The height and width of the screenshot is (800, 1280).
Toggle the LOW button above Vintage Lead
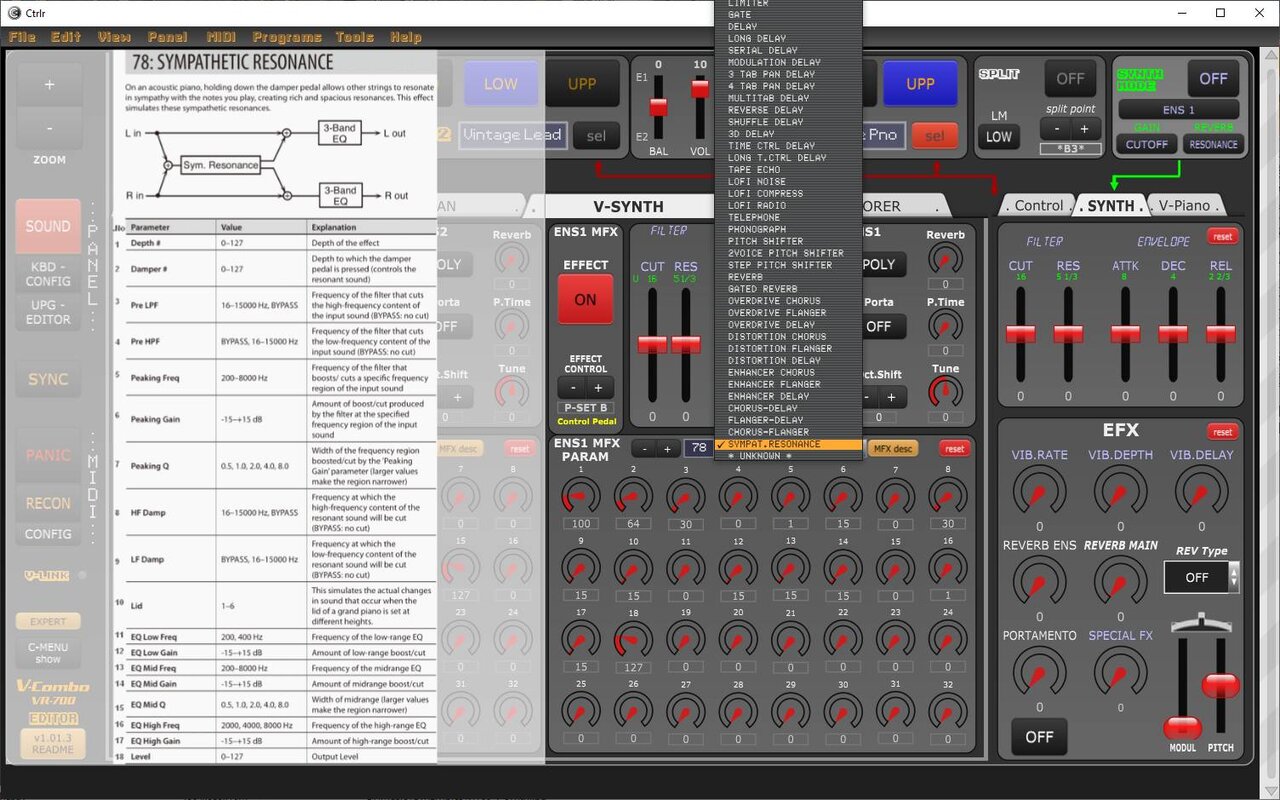click(x=500, y=84)
